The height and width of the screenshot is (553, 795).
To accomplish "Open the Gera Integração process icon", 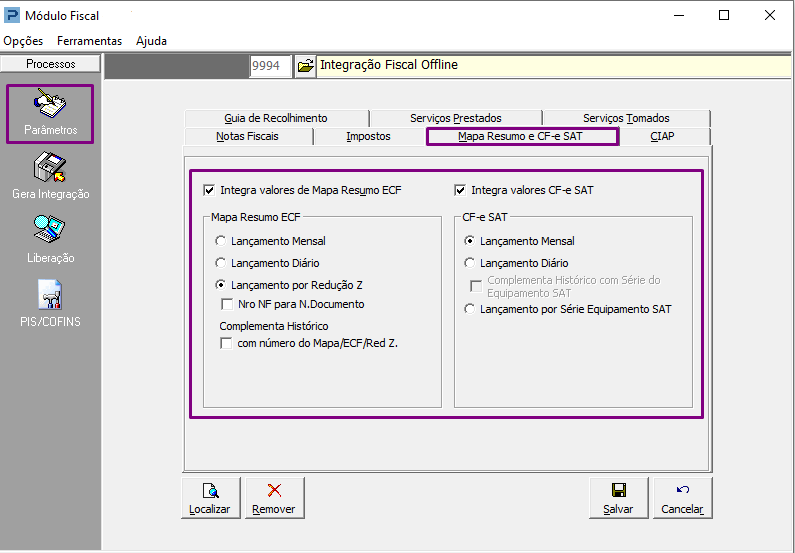I will click(50, 175).
